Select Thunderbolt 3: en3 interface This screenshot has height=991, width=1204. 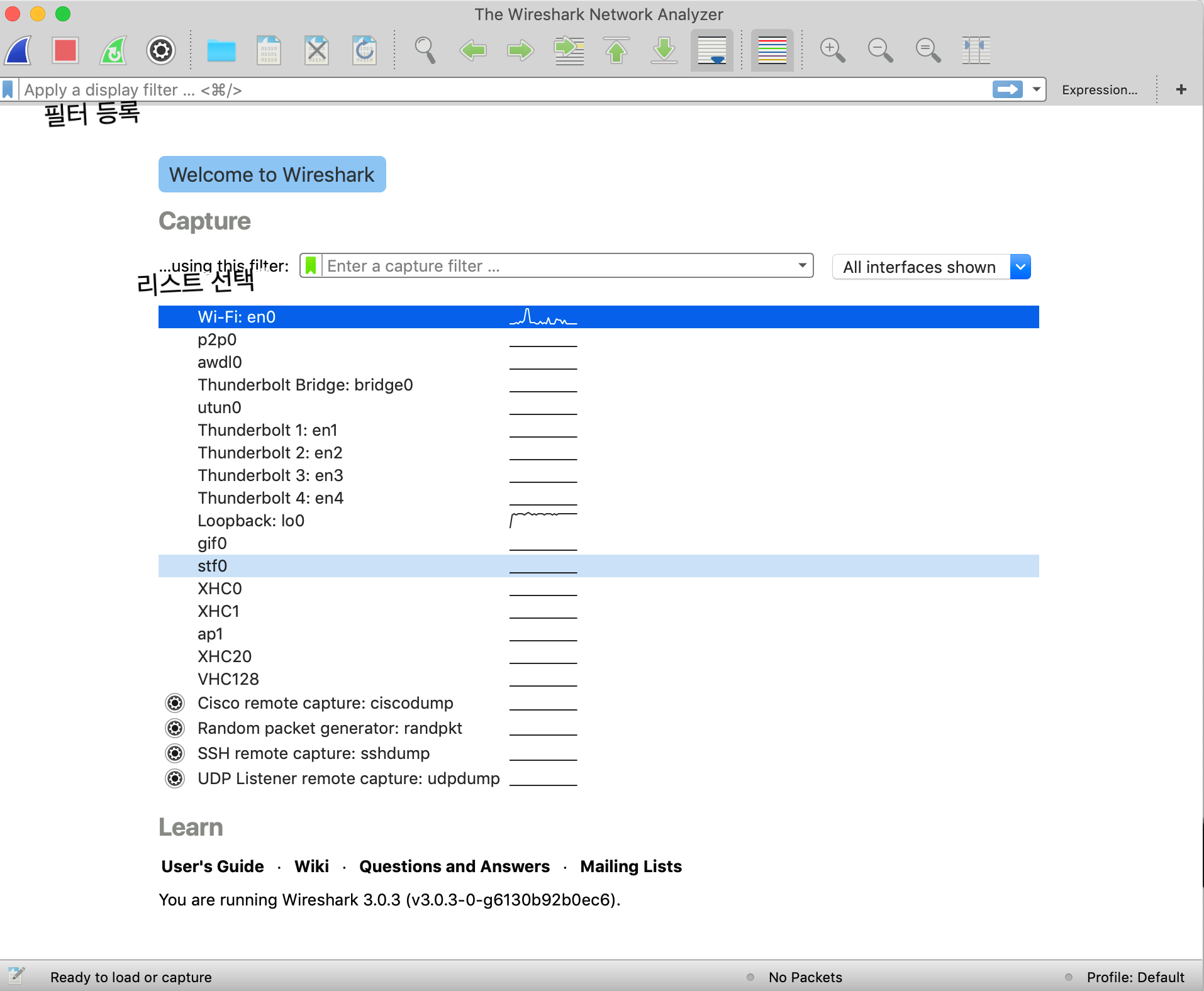point(599,475)
